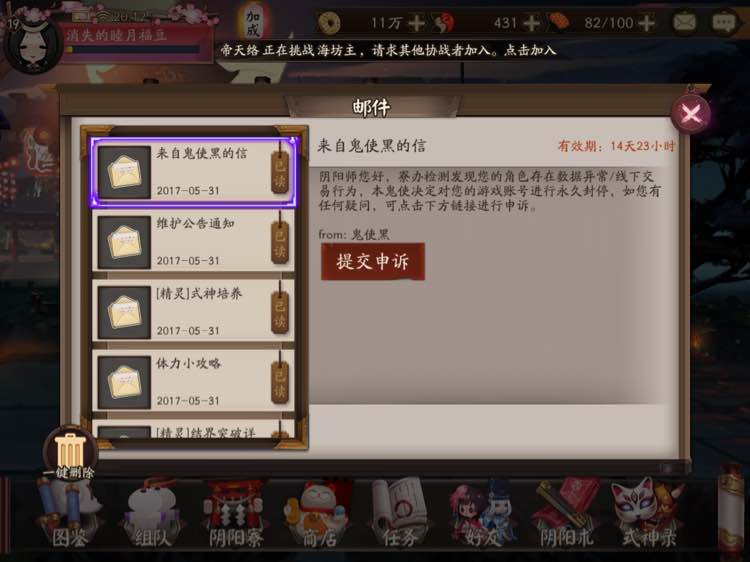Open the 式神录 fox mask icon
Viewport: 750px width, 562px height.
click(x=649, y=514)
